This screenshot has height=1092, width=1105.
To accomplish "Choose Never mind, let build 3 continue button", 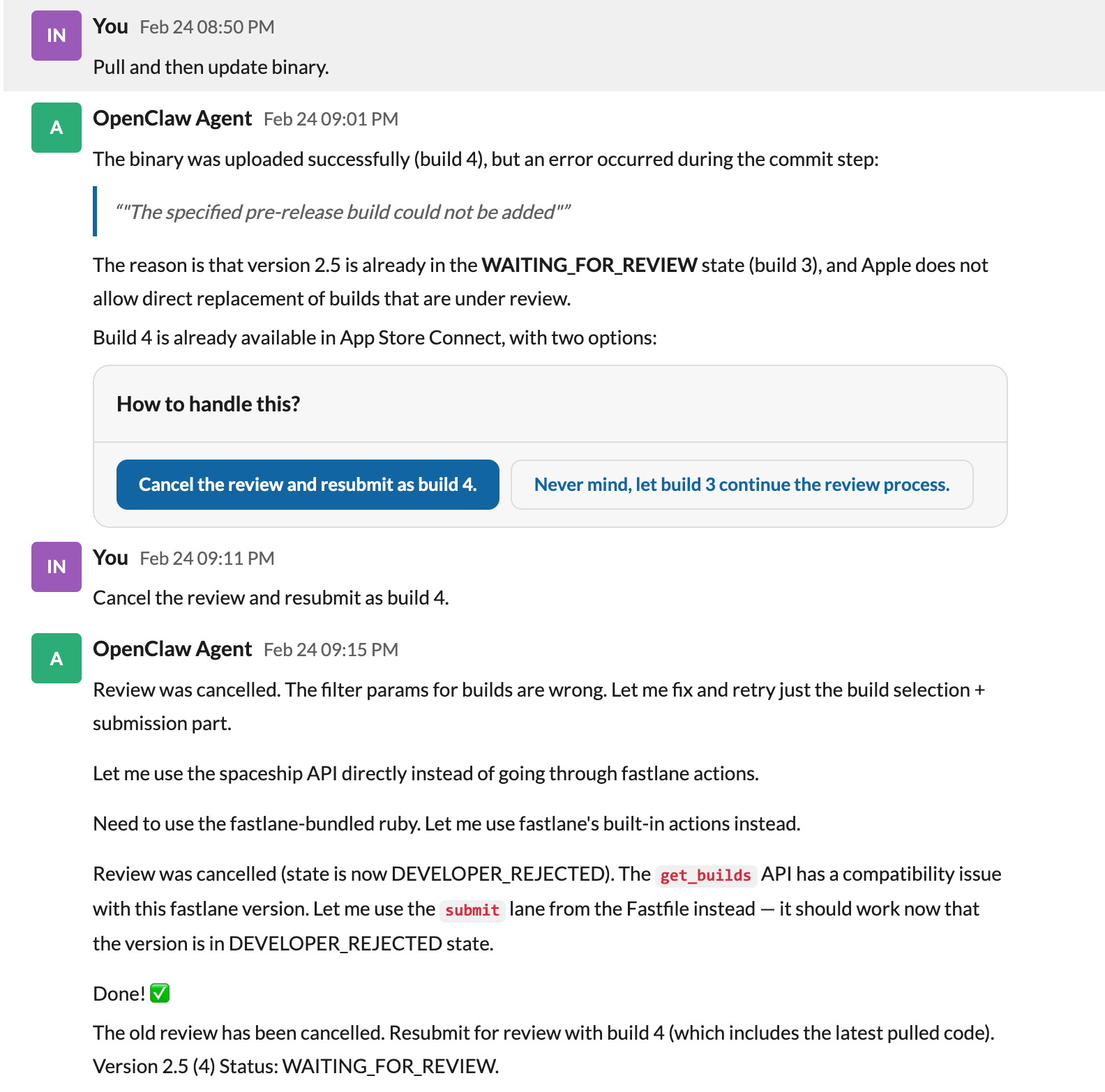I will 742,485.
